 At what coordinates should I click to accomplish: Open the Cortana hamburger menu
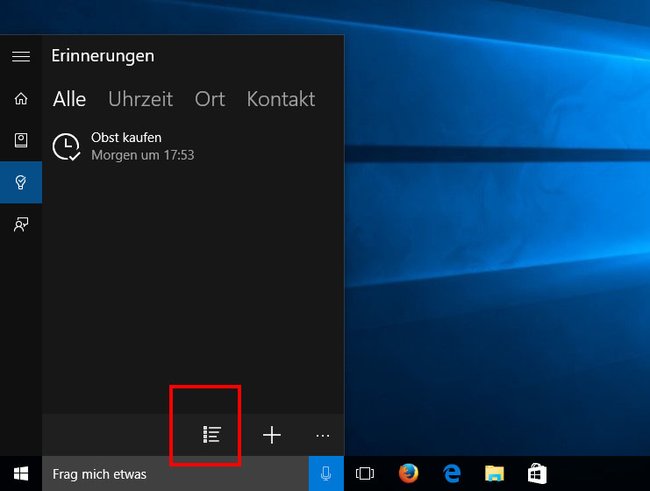coord(21,56)
